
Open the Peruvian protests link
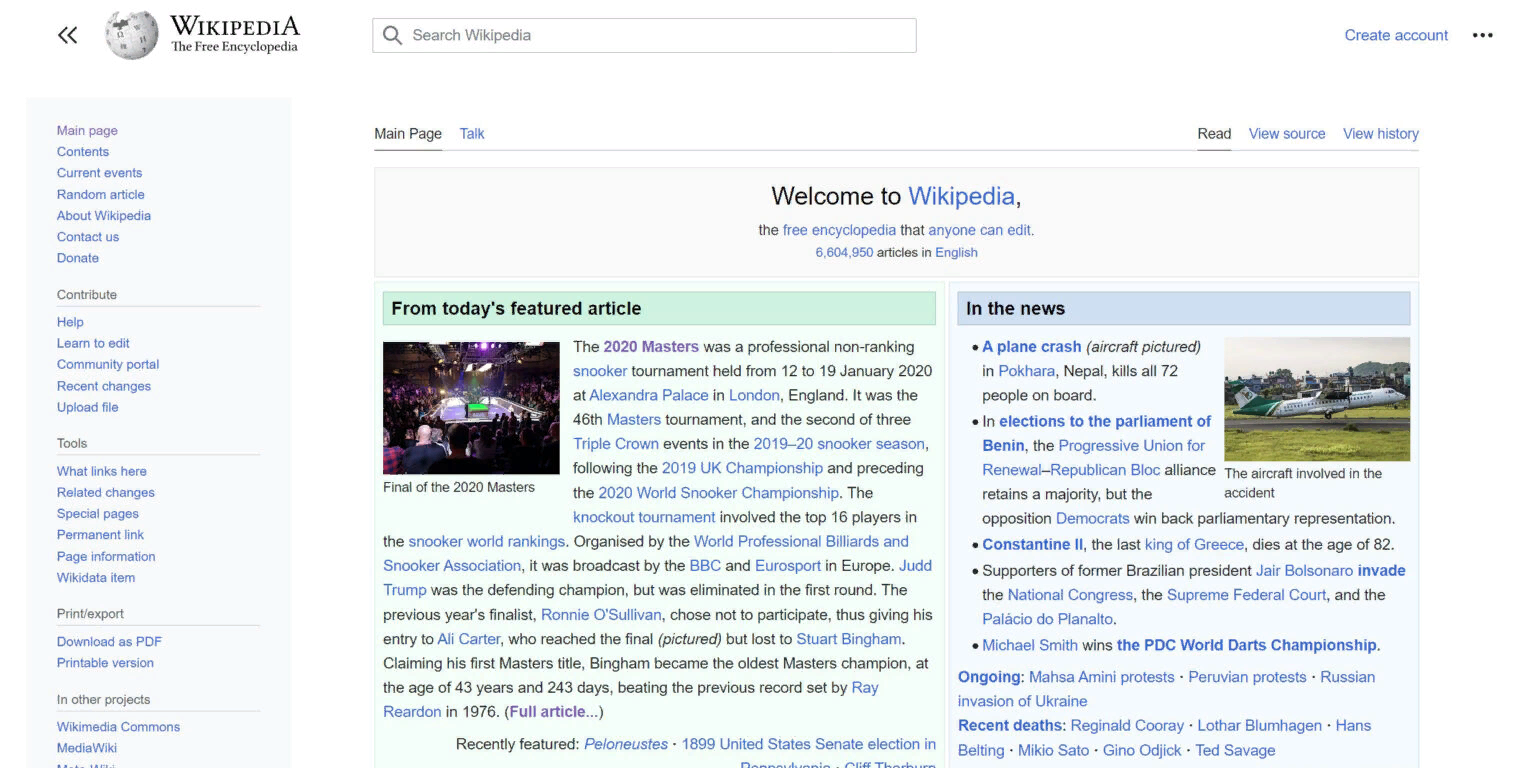[1247, 677]
